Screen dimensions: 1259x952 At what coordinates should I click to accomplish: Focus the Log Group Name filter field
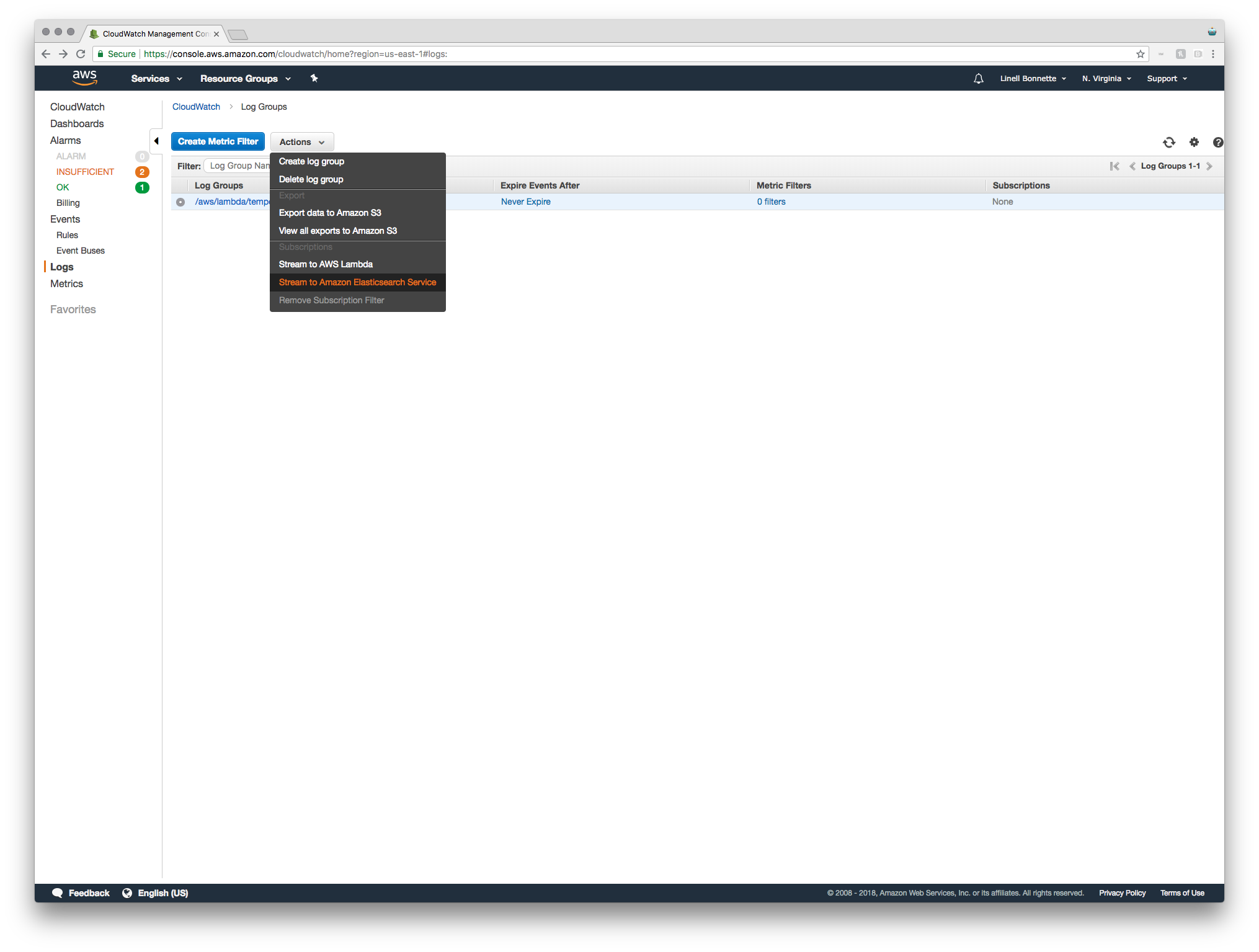tap(238, 166)
